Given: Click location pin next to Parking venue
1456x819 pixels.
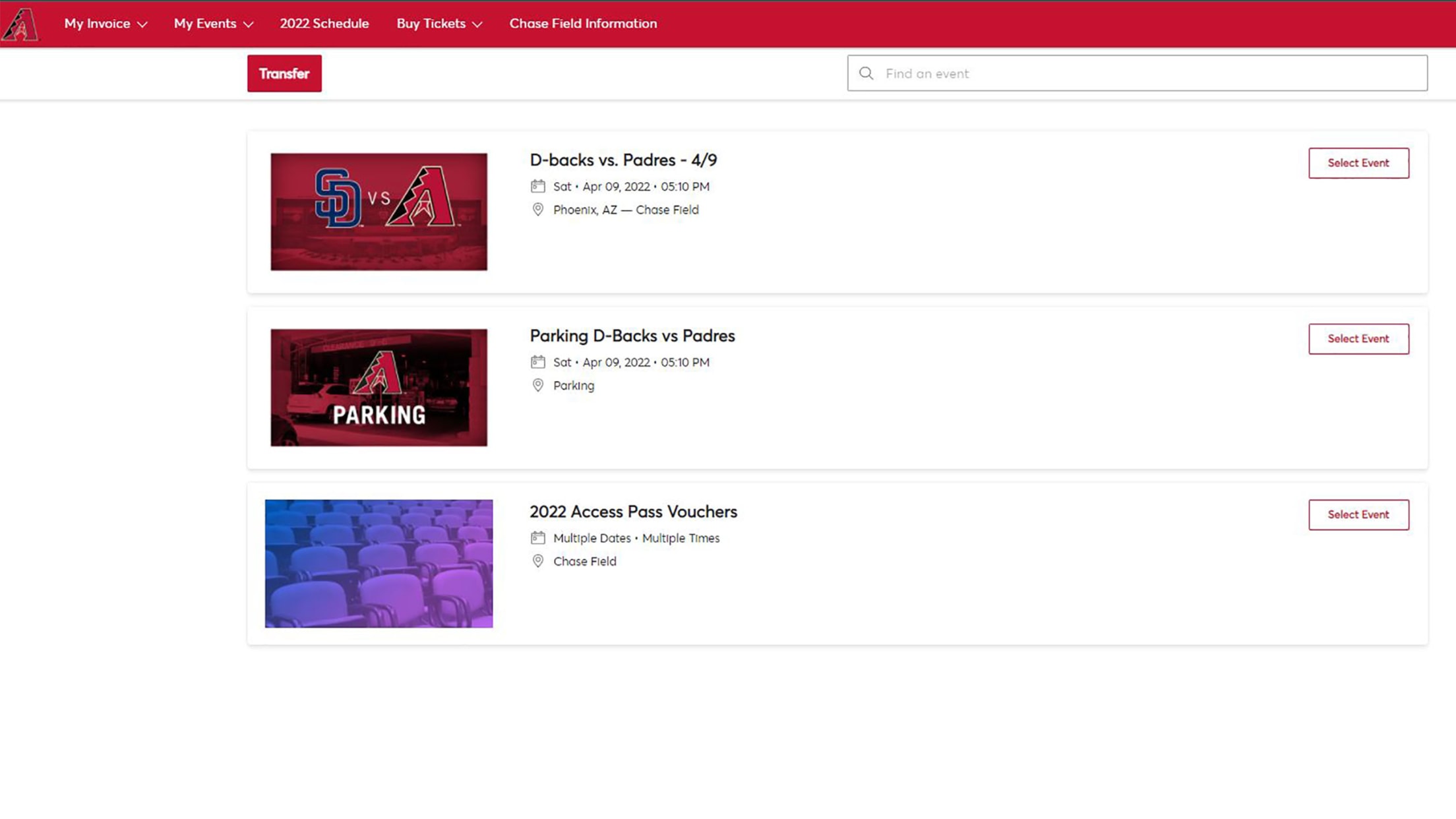Looking at the screenshot, I should [x=537, y=385].
